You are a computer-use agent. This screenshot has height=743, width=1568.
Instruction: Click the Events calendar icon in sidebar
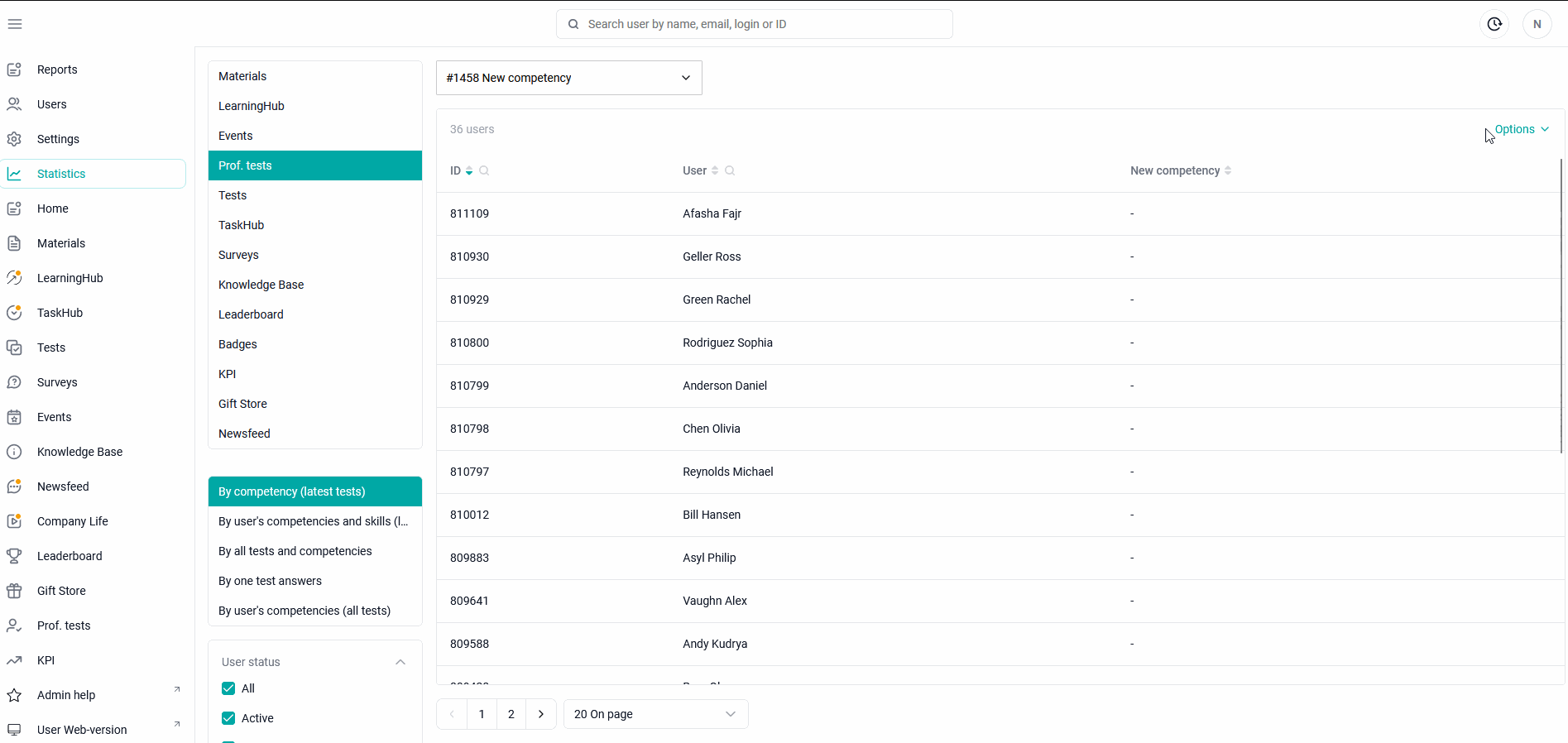[x=14, y=417]
